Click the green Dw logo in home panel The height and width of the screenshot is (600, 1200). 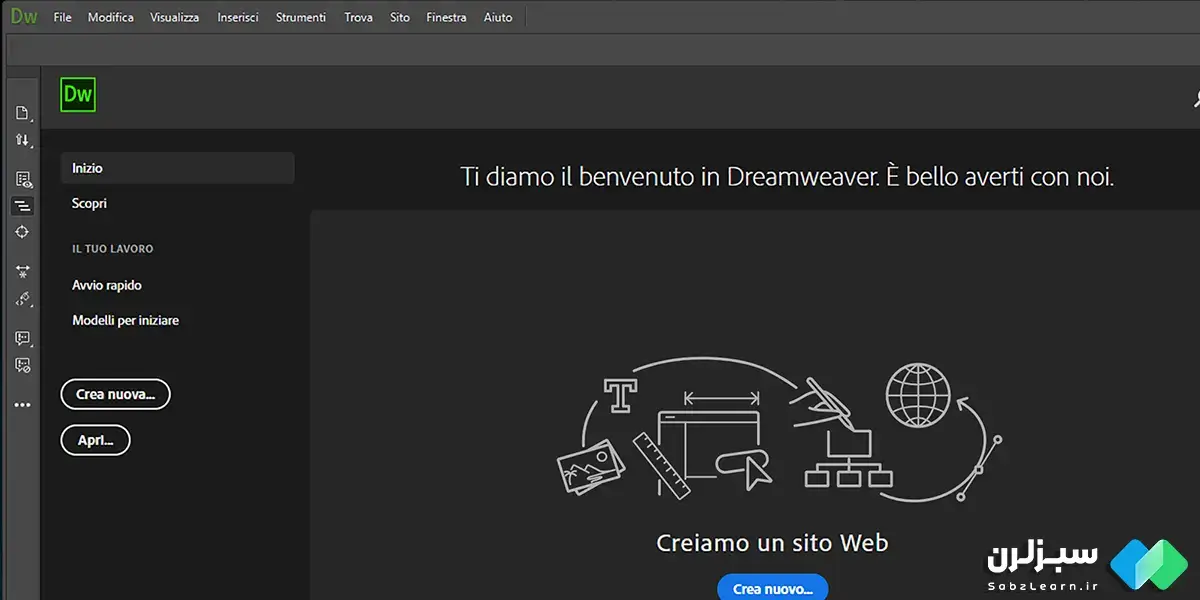click(77, 95)
